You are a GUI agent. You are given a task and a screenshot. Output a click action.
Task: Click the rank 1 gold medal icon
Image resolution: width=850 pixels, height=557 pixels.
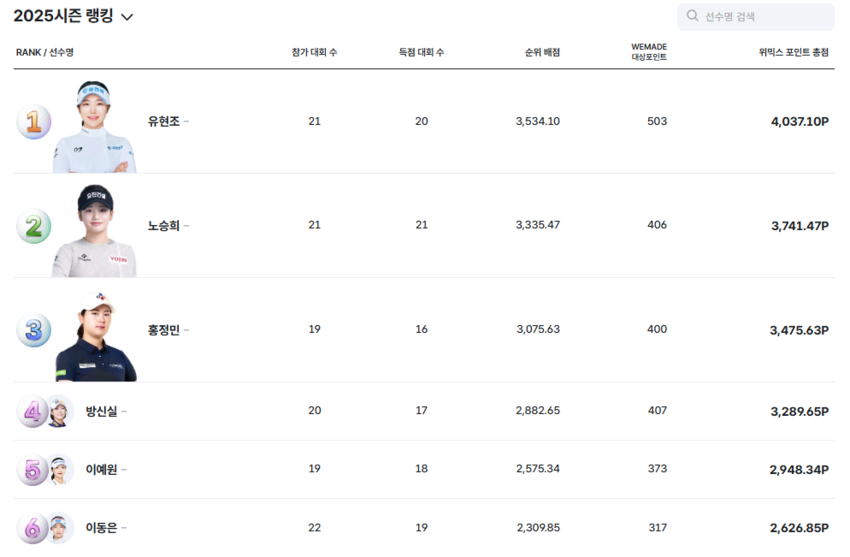33,122
